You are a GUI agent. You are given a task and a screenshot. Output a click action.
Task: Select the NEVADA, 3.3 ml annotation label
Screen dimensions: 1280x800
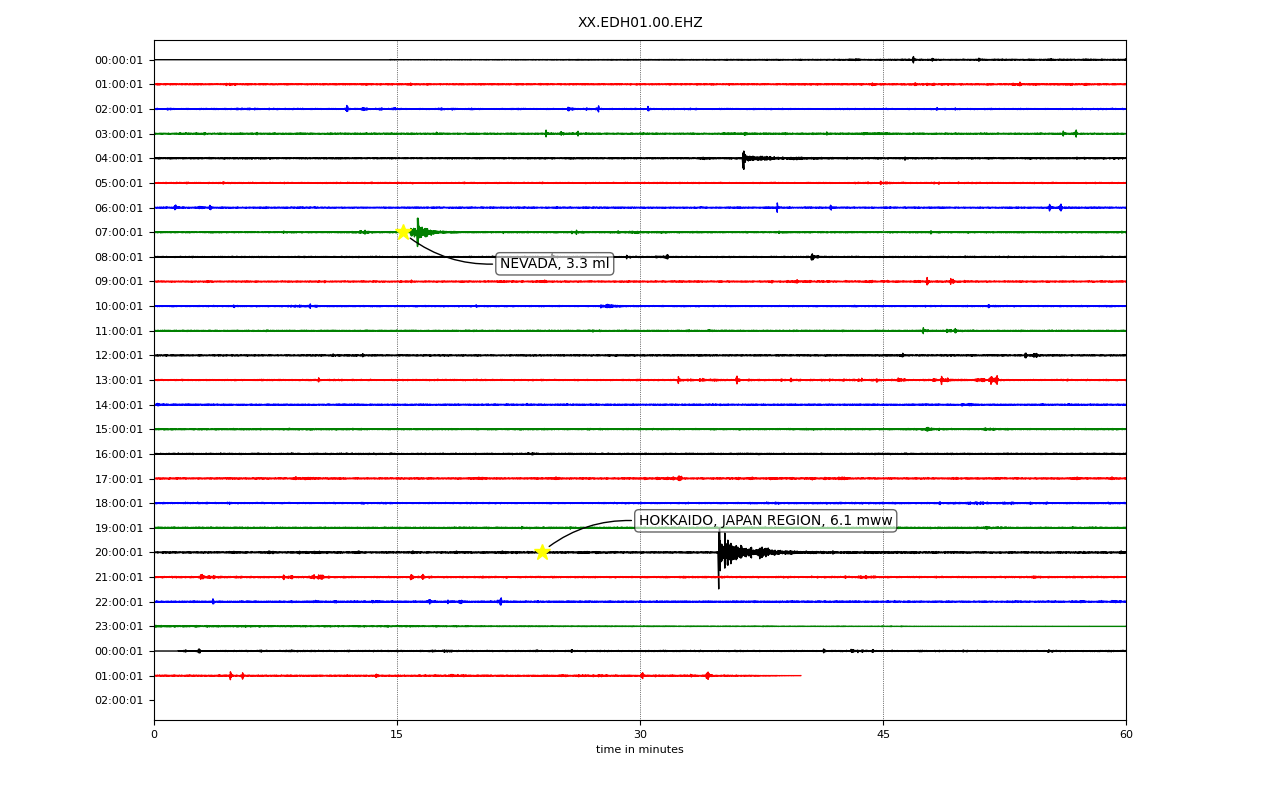point(554,264)
